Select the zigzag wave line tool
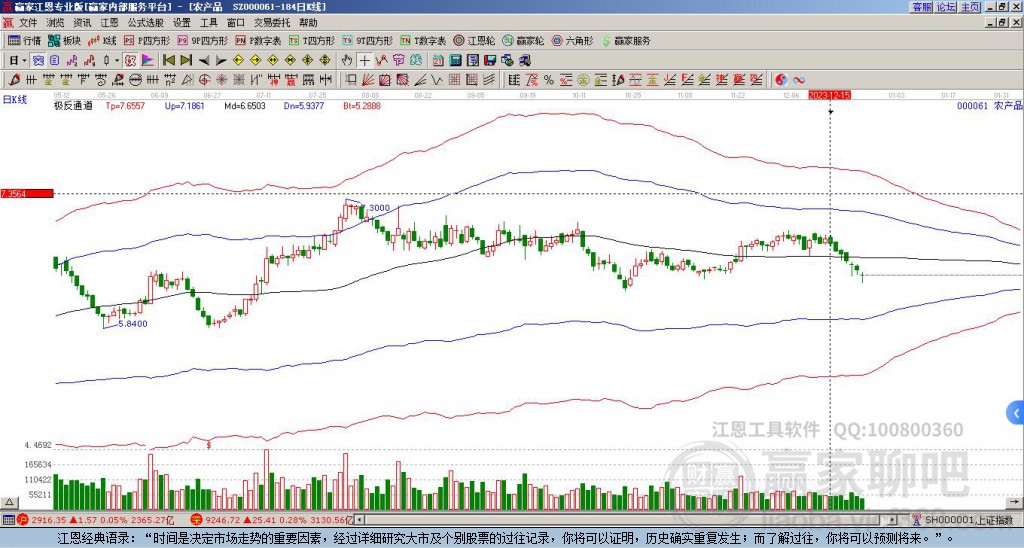 click(436, 80)
